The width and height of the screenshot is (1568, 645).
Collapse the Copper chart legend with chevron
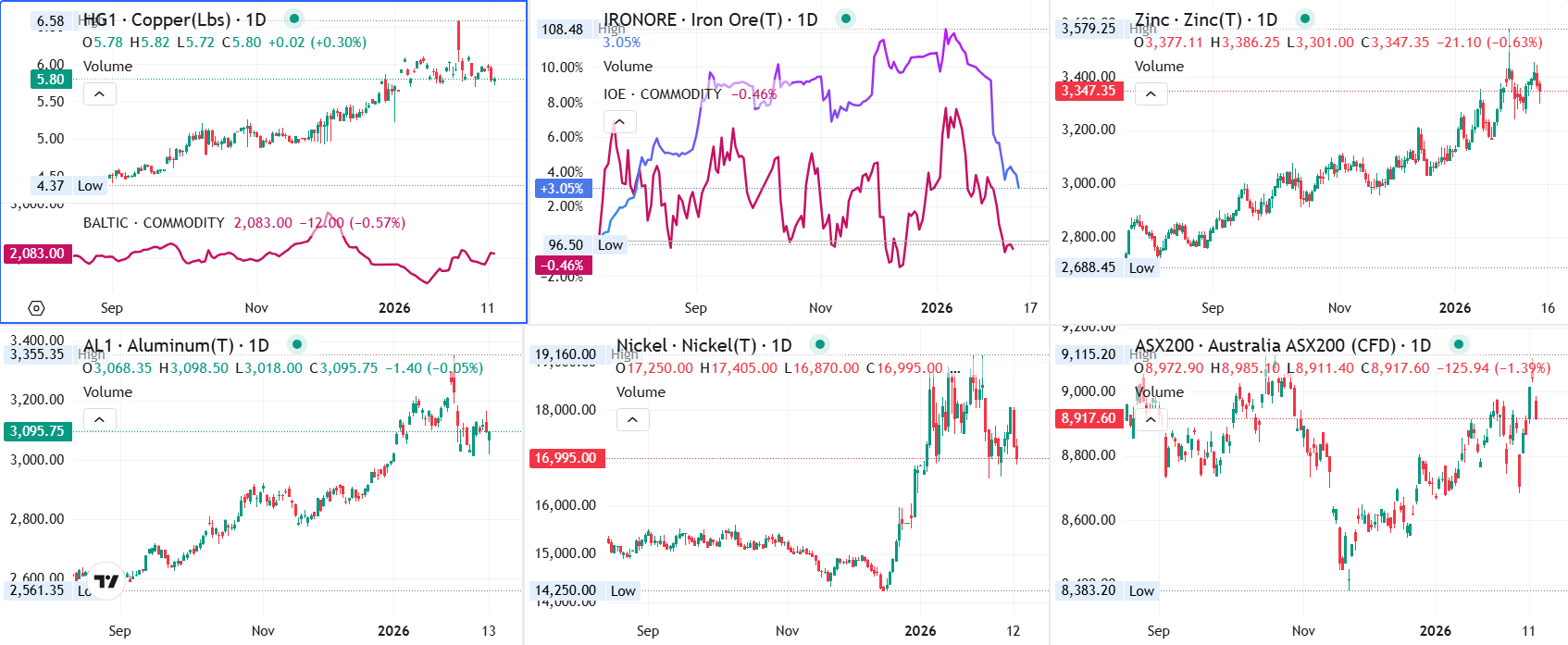point(100,93)
